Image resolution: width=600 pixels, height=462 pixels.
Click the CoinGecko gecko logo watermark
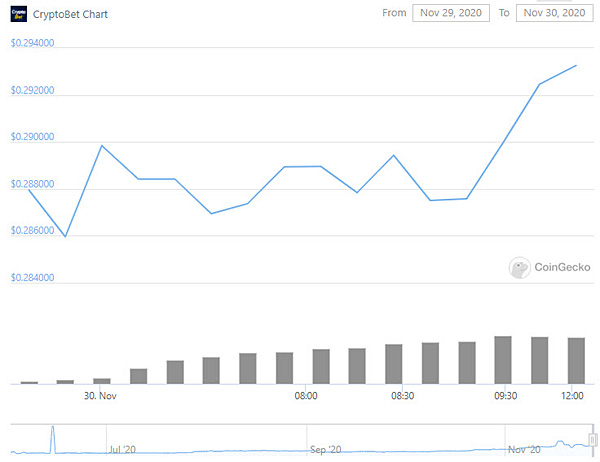[519, 268]
